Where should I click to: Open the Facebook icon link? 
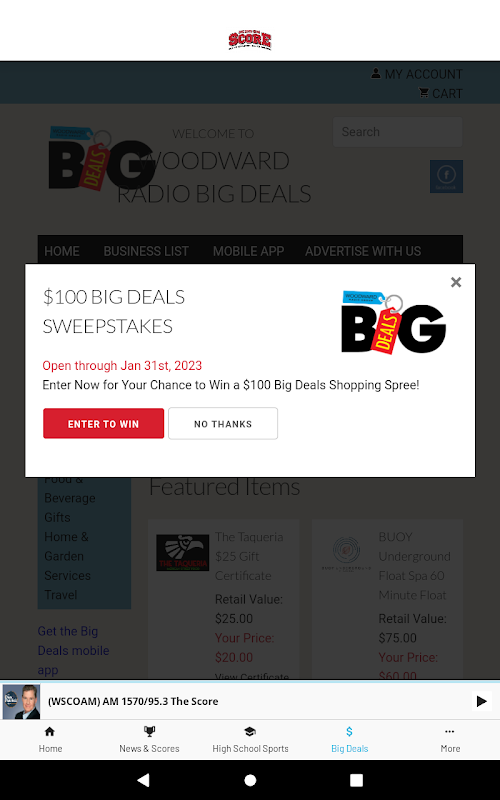(x=446, y=176)
